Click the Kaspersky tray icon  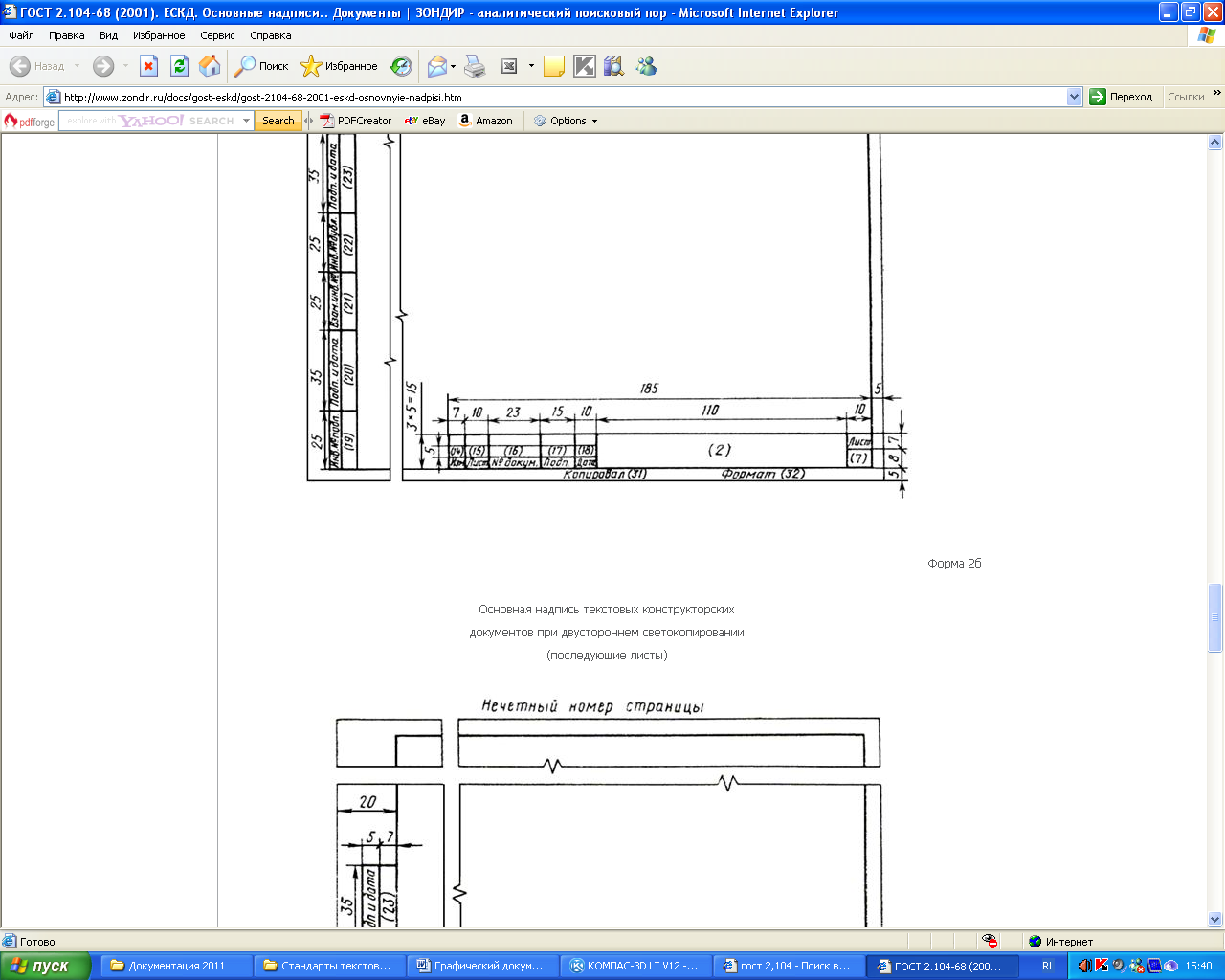click(1101, 966)
